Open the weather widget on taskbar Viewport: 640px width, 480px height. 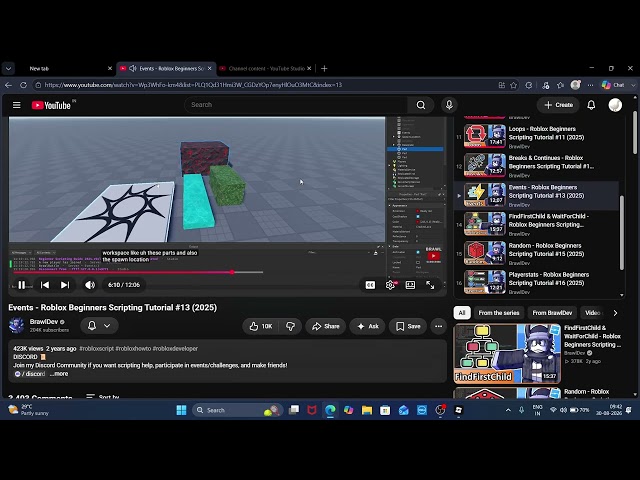[28, 410]
